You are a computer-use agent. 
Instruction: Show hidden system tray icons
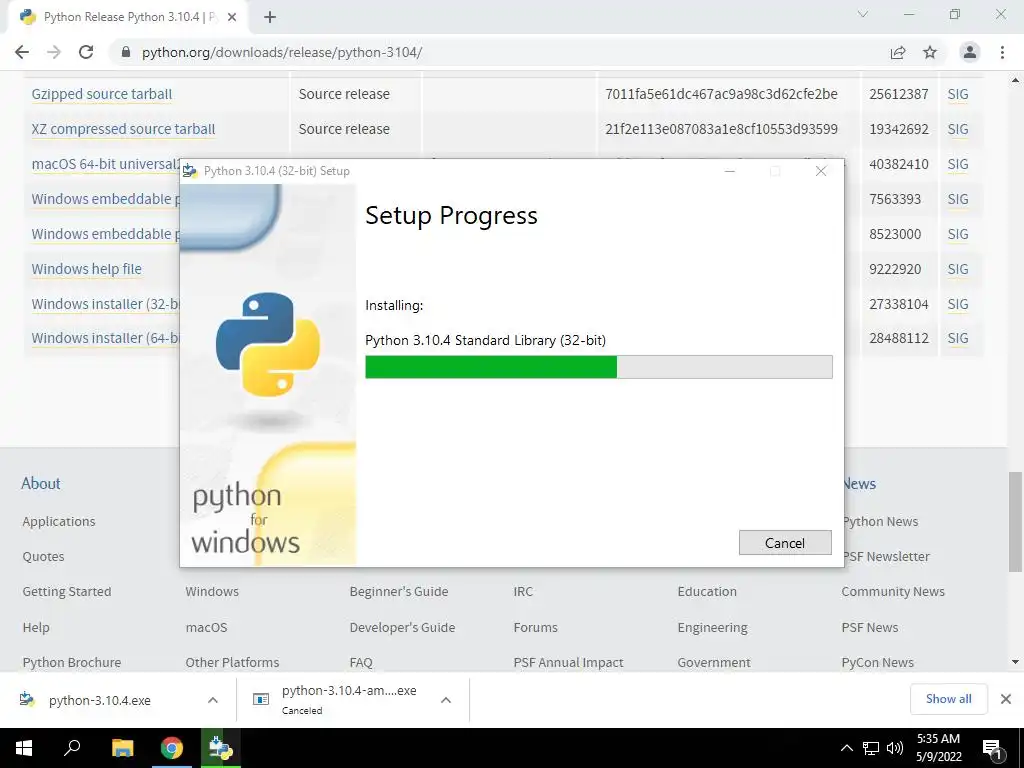pos(846,748)
